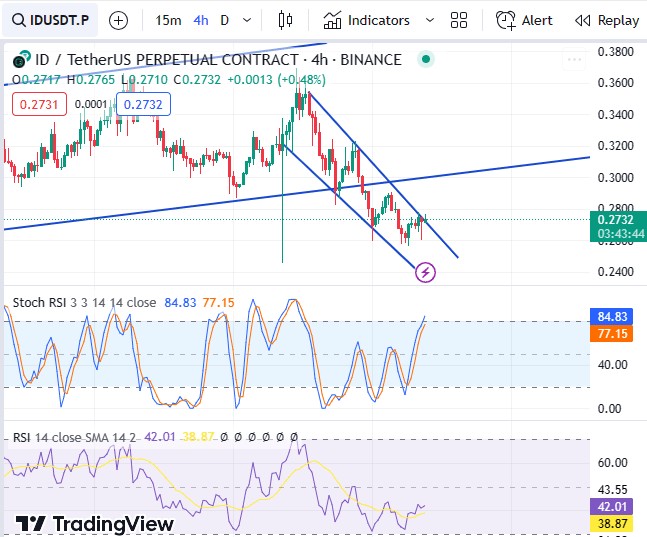Click the current price 0.2732 axis label

(x=621, y=219)
